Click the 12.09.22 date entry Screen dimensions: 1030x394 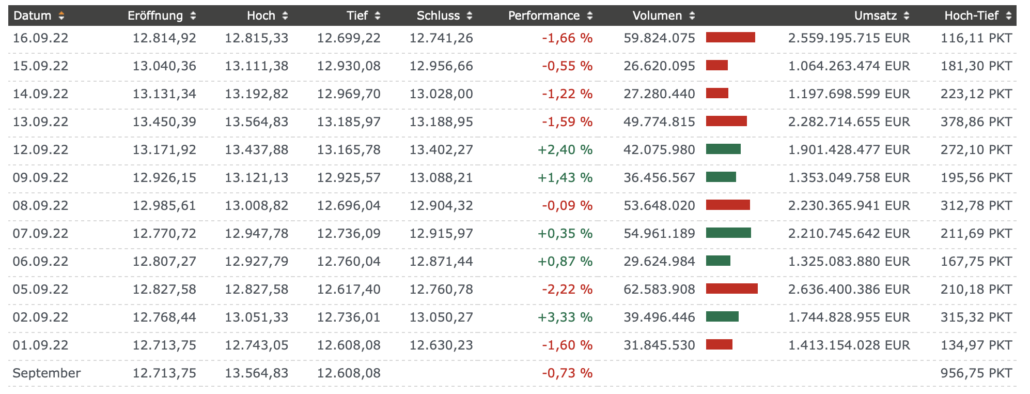[40, 149]
